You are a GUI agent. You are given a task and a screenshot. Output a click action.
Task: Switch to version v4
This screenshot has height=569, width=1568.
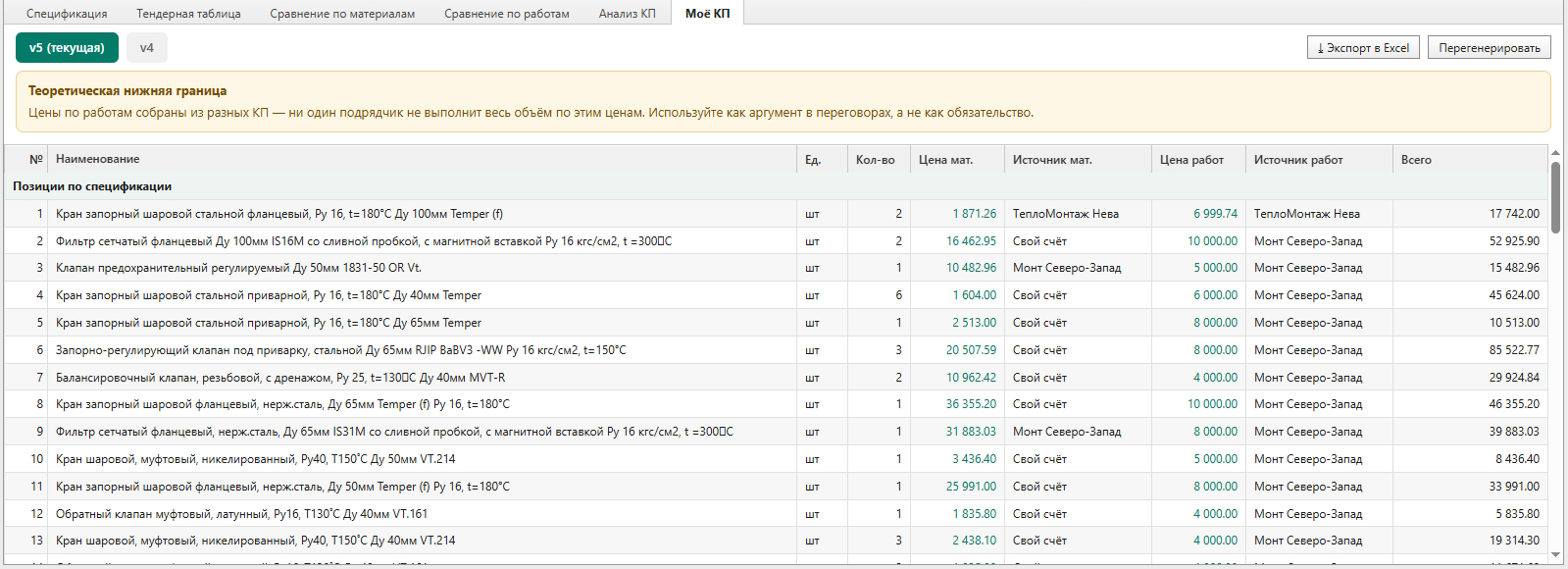pos(147,48)
